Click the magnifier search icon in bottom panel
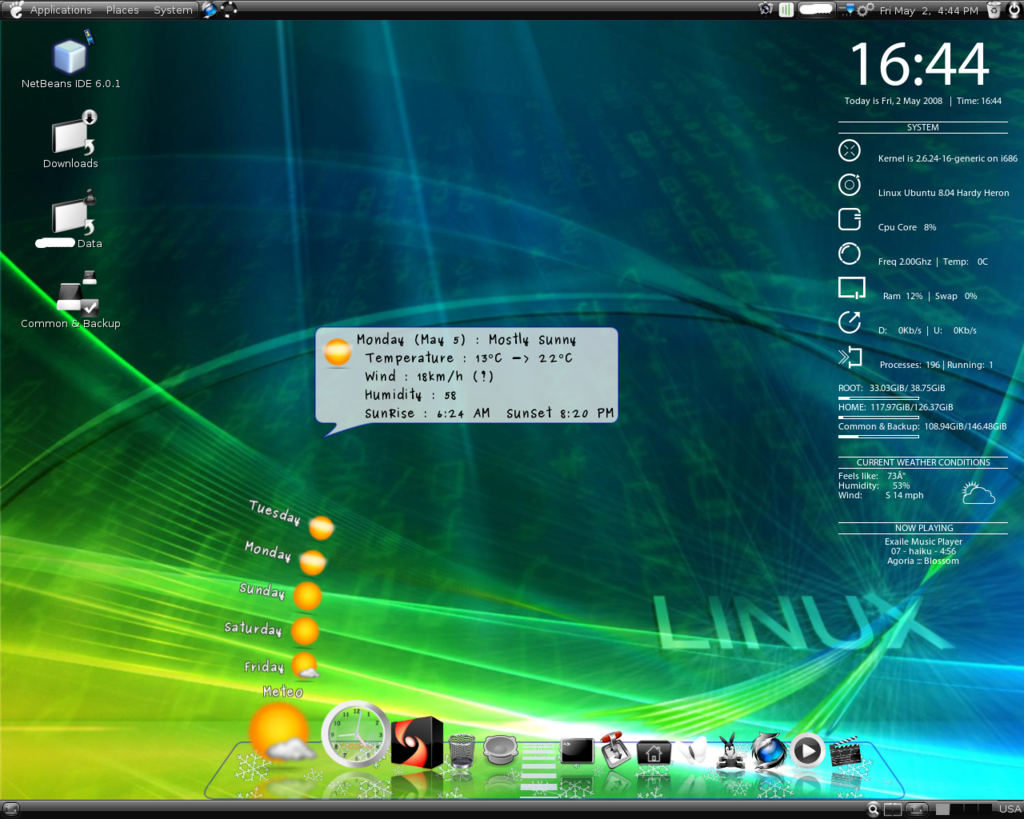 coord(873,810)
